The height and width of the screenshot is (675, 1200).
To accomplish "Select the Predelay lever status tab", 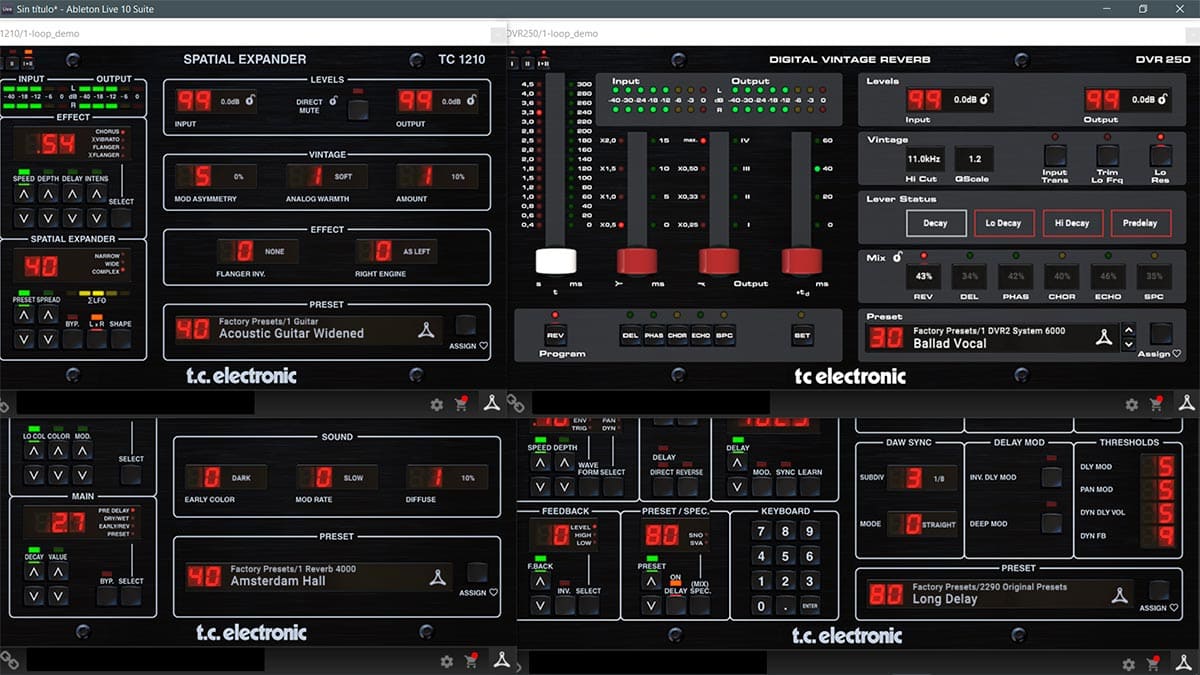I will [1140, 223].
